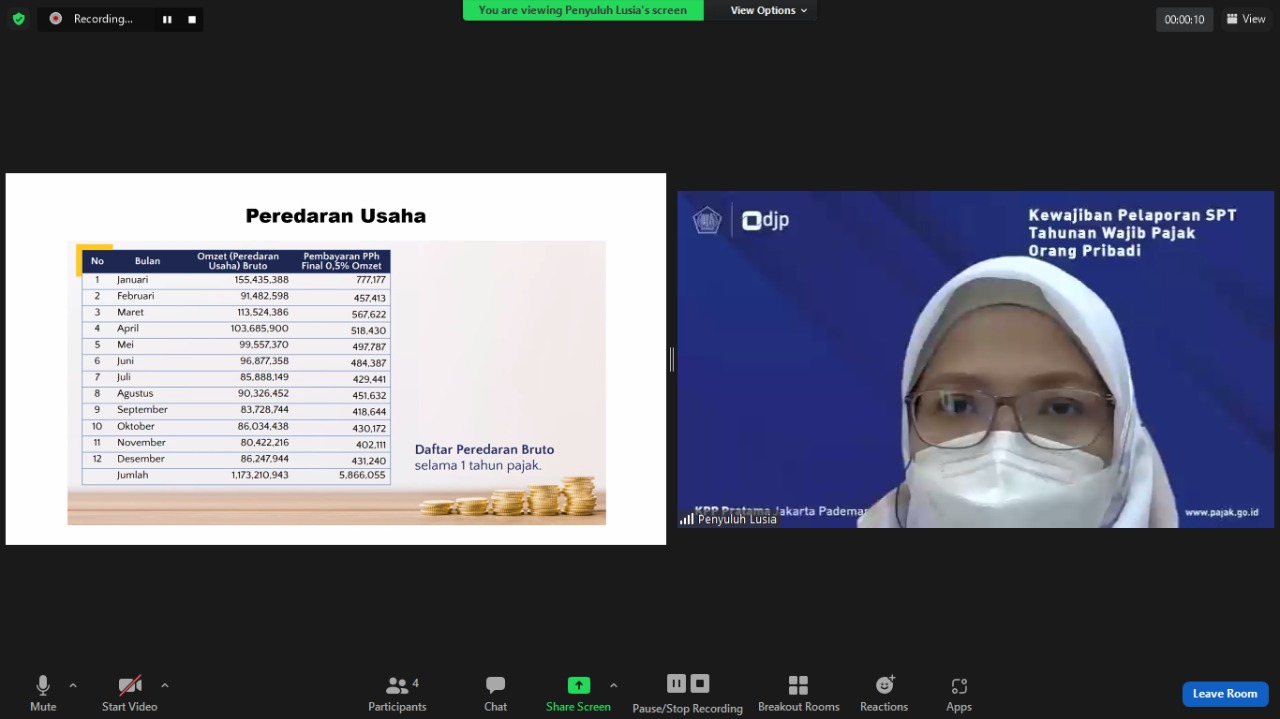This screenshot has height=719, width=1280.
Task: Click the Leave Room button
Action: pyautogui.click(x=1224, y=694)
